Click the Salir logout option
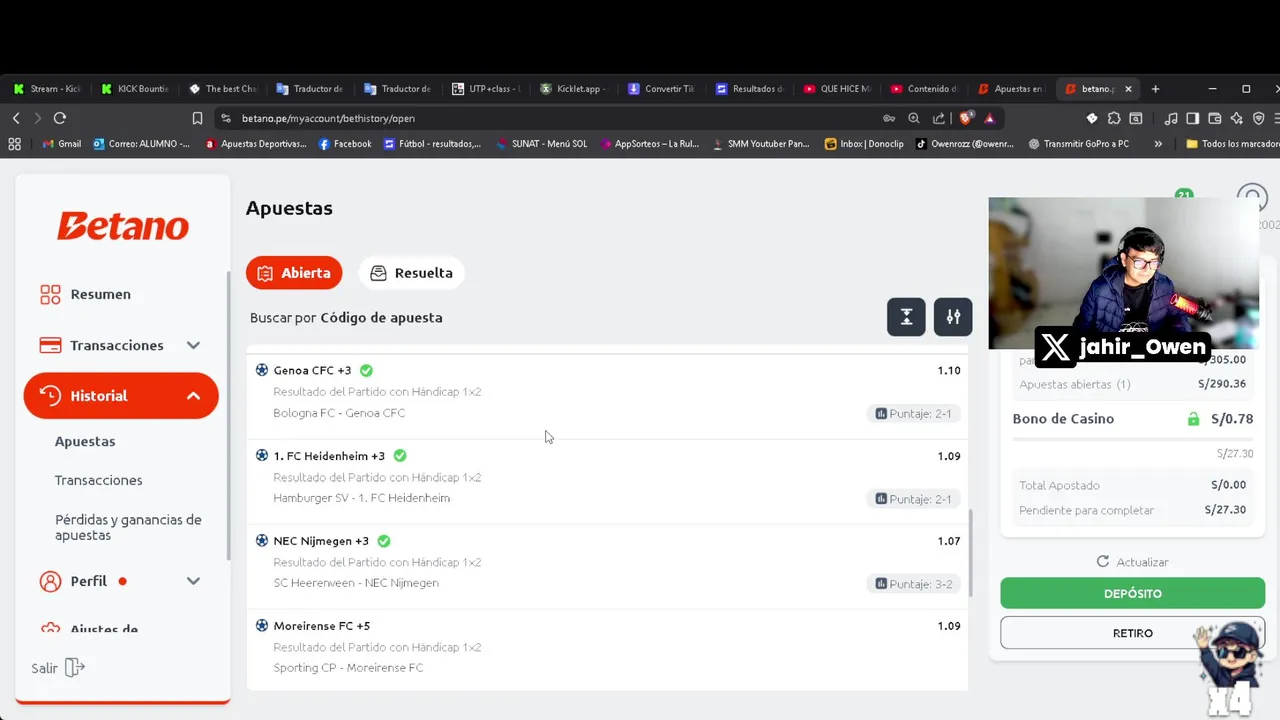Screen dimensions: 1280x720 (x=58, y=668)
